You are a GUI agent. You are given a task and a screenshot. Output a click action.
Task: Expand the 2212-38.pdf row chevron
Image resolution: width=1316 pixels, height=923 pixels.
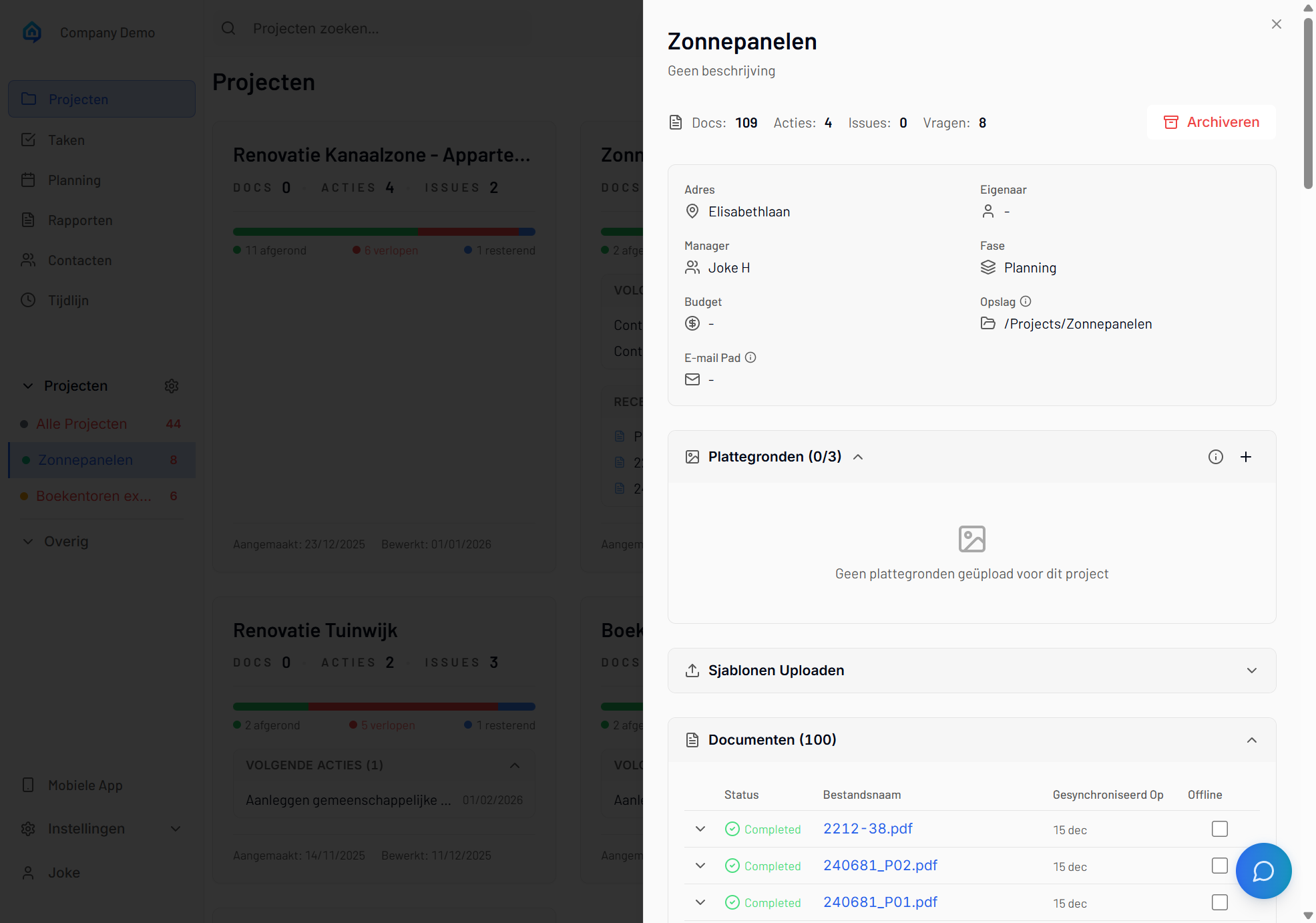[700, 829]
